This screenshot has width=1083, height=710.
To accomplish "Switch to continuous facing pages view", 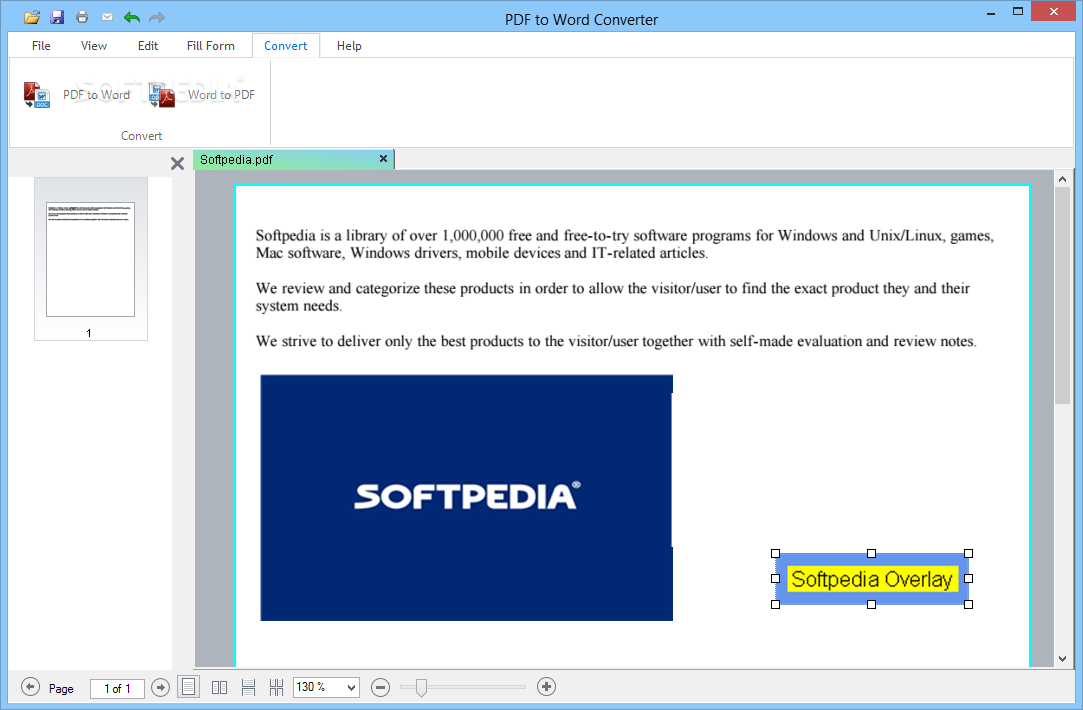I will [x=276, y=687].
